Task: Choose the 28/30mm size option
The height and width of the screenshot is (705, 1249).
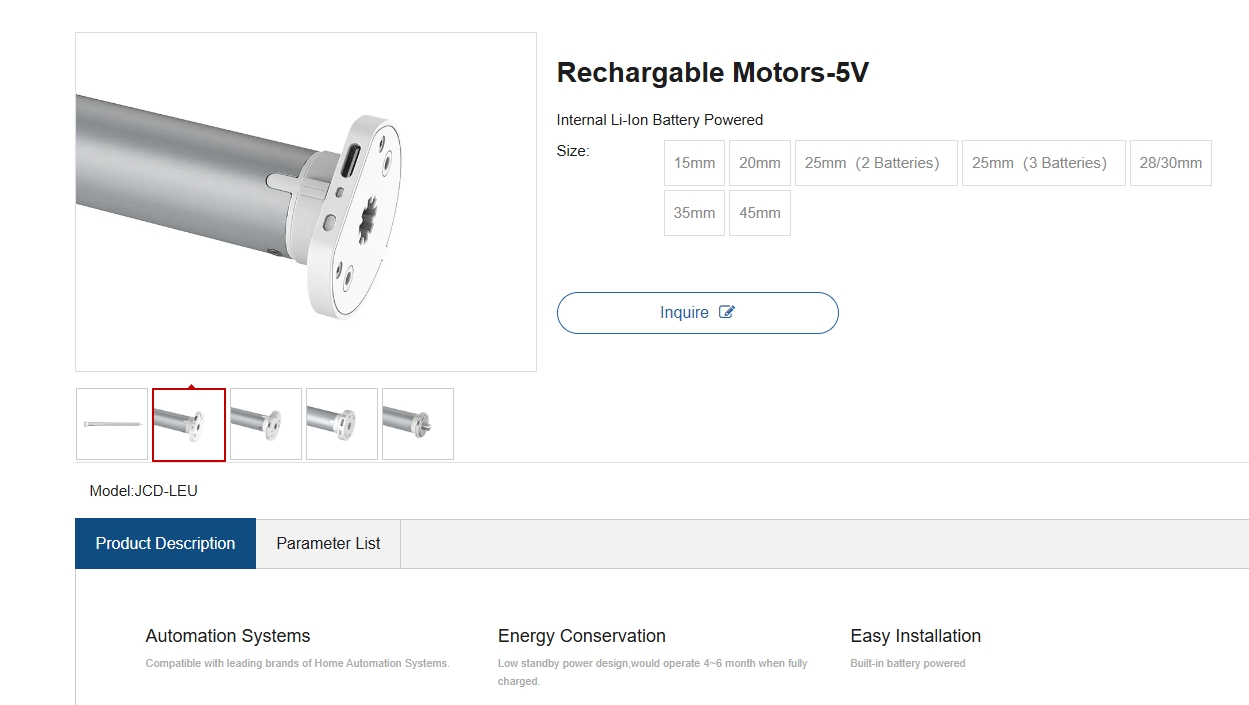Action: 1171,163
